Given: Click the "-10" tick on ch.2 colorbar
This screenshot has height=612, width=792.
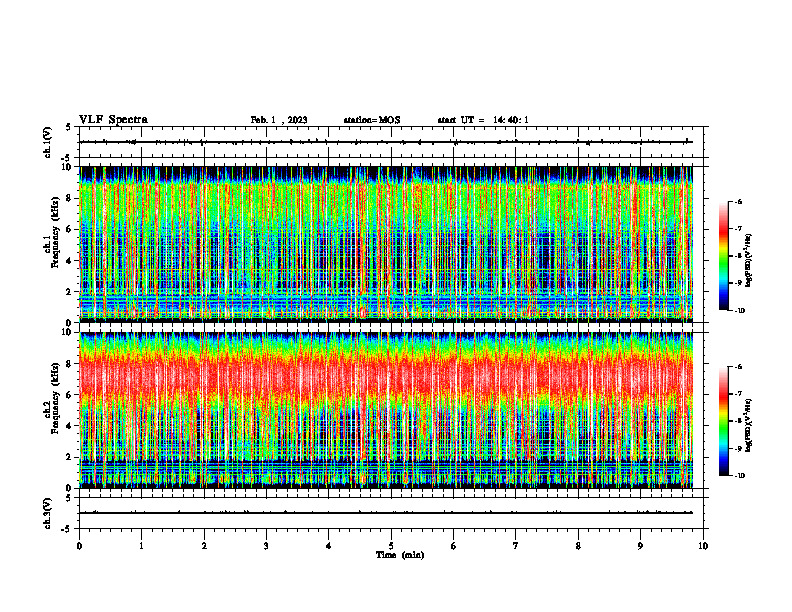Looking at the screenshot, I should point(739,476).
